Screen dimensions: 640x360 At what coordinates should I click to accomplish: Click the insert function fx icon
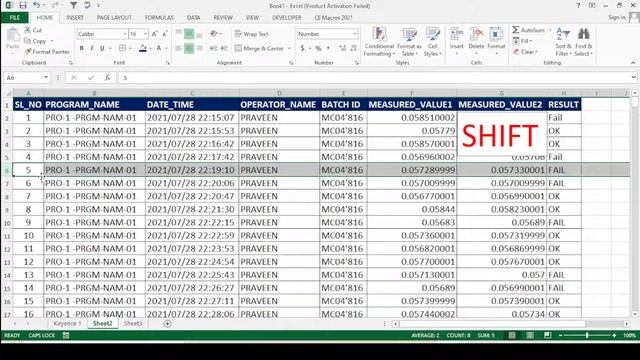click(x=107, y=78)
